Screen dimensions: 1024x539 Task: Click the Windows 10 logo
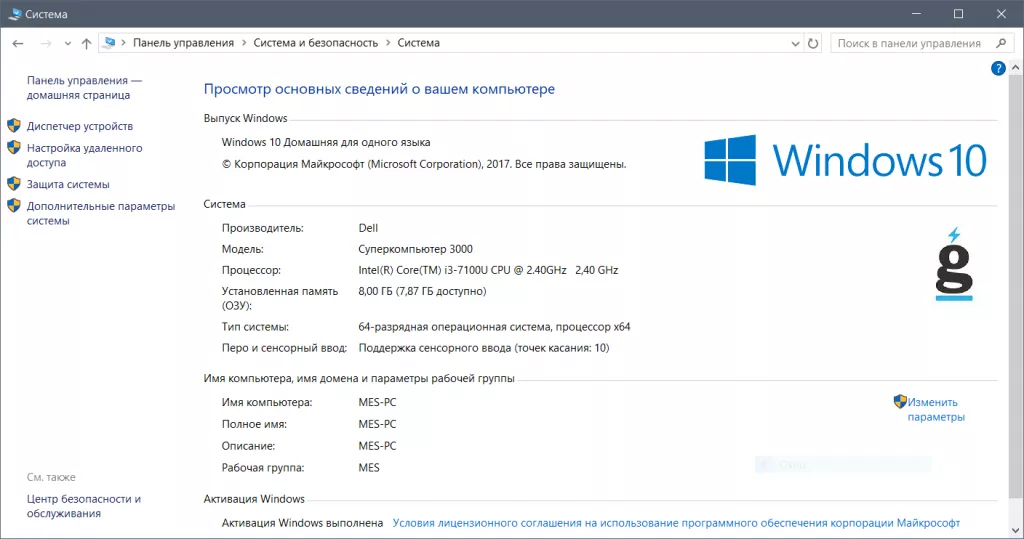pos(845,160)
